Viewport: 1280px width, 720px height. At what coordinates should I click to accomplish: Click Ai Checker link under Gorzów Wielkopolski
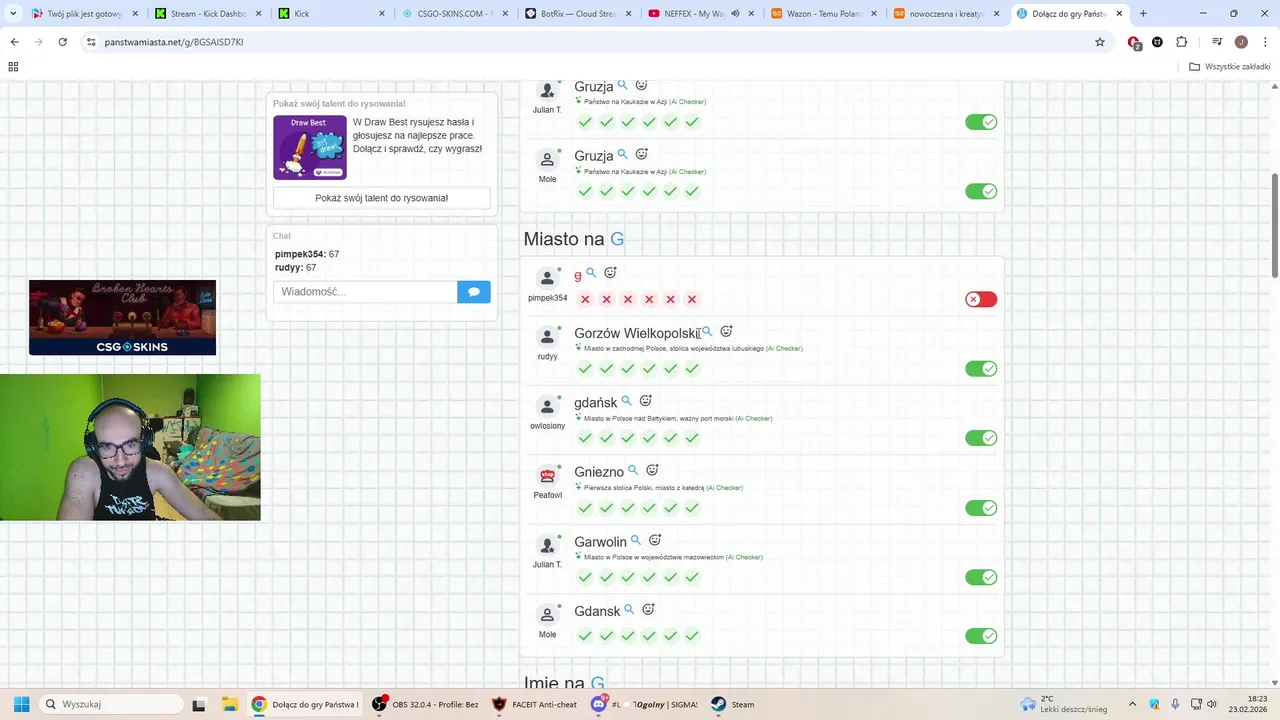[784, 349]
